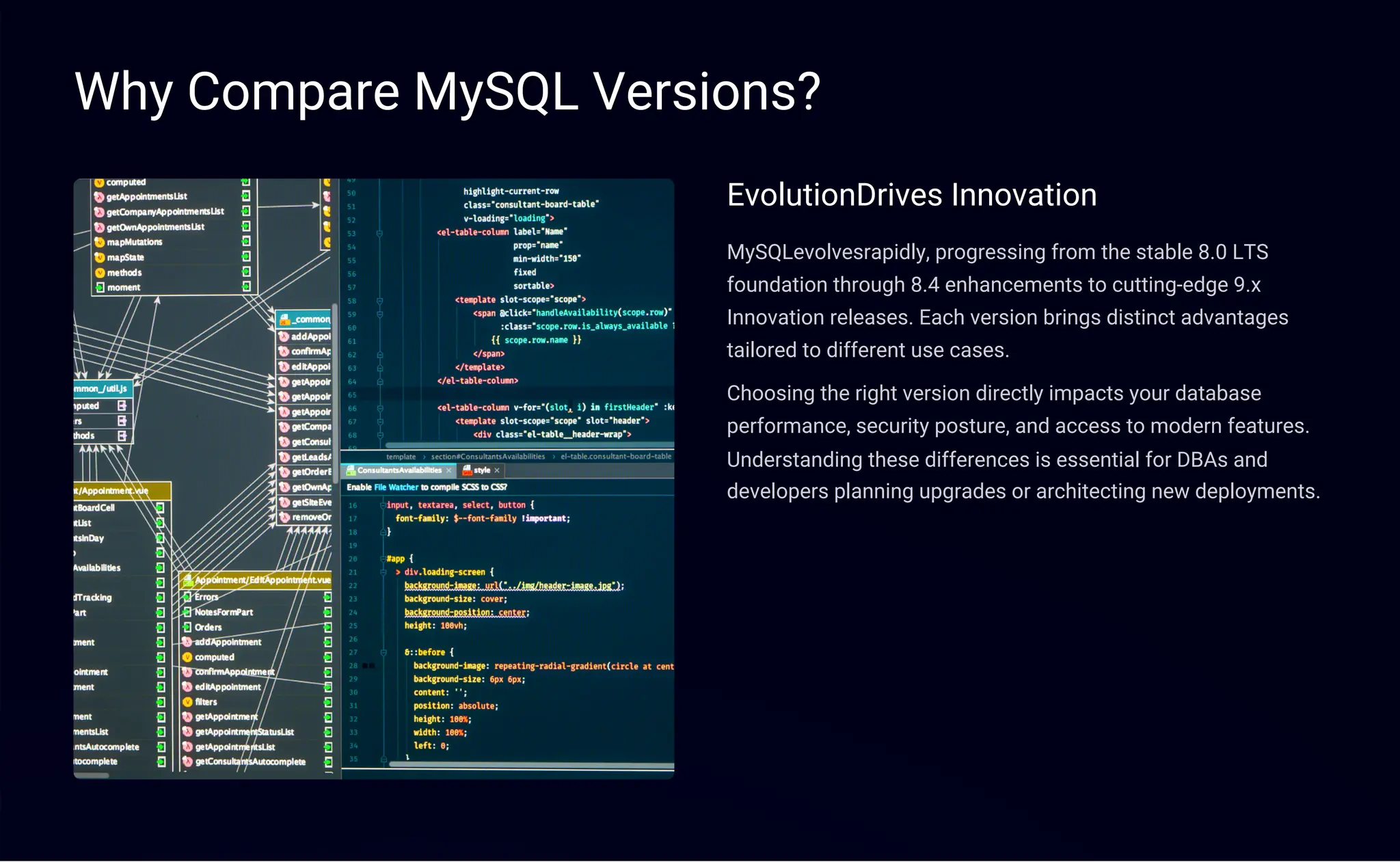
Task: Collapse the fold marker at code line 58
Action: click(379, 300)
